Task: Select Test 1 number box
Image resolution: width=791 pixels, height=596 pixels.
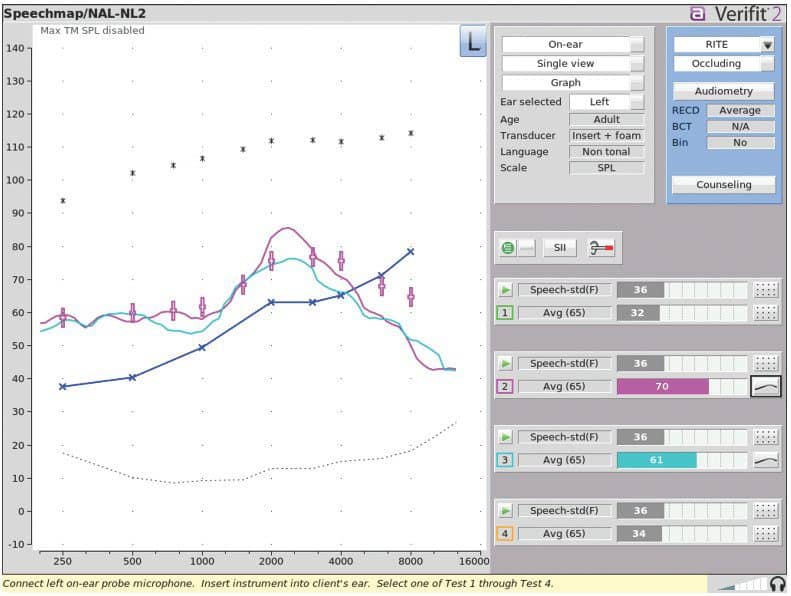Action: click(x=505, y=313)
